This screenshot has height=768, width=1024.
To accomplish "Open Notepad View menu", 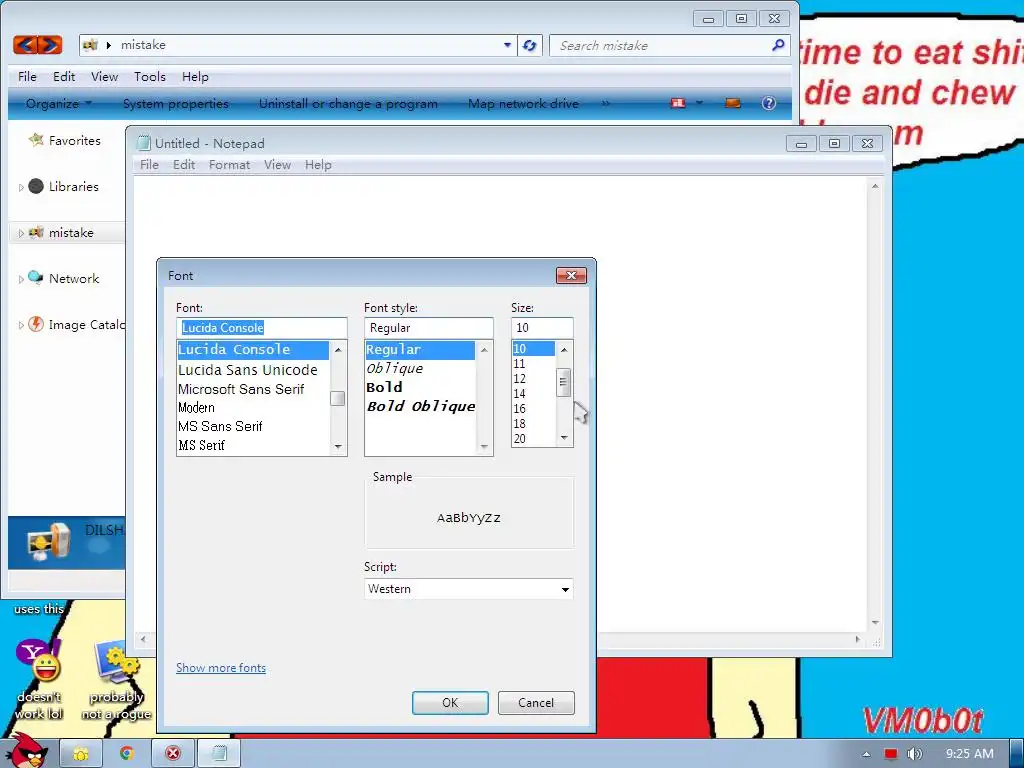I will (x=278, y=165).
